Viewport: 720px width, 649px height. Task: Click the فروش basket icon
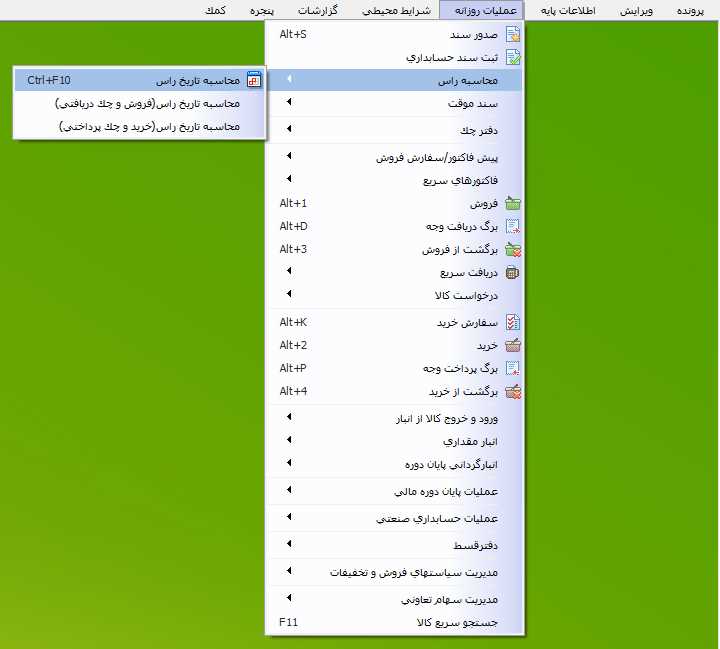pyautogui.click(x=513, y=204)
